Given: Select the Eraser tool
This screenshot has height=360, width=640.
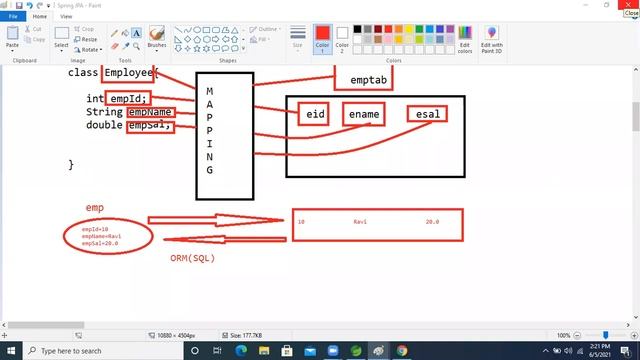Looking at the screenshot, I should pyautogui.click(x=115, y=46).
